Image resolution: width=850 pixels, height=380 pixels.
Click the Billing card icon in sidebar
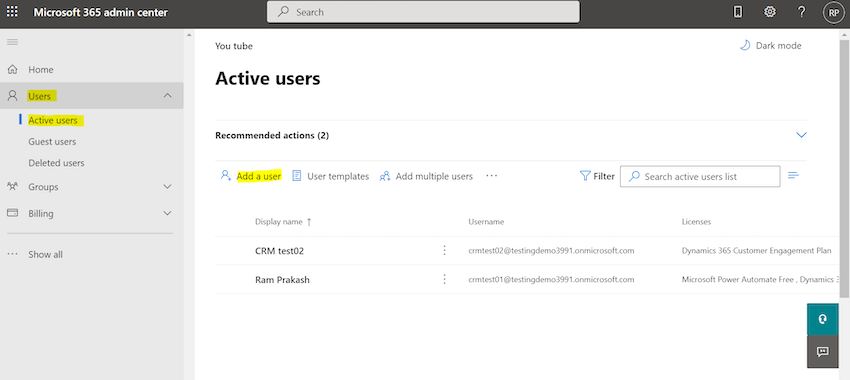12,213
